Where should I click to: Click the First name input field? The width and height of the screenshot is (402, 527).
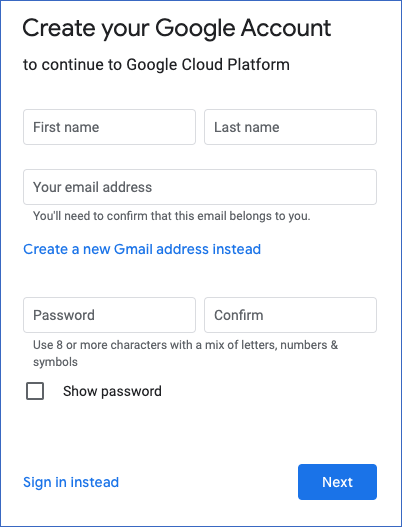109,127
